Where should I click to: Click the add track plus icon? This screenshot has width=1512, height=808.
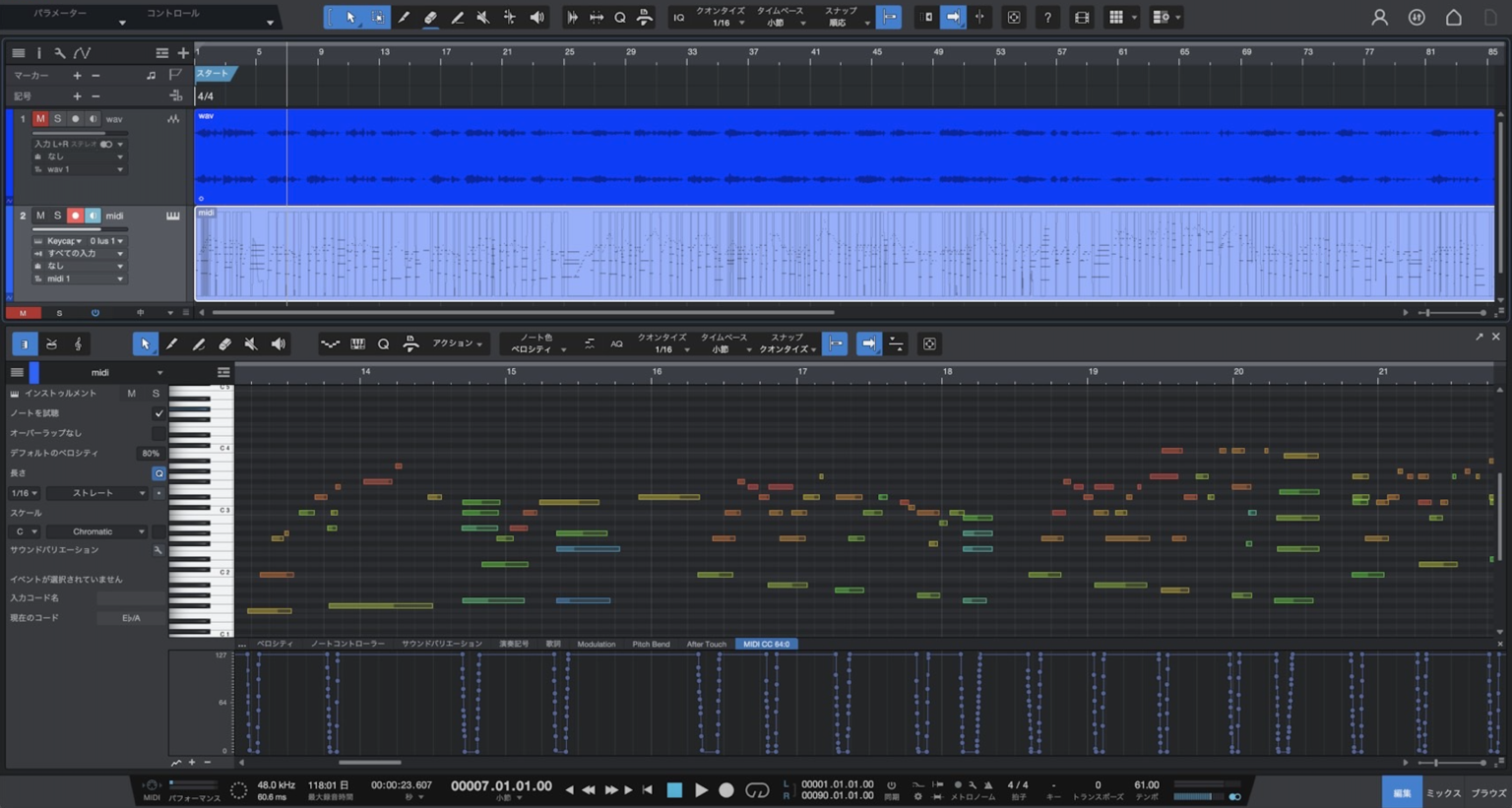(183, 53)
